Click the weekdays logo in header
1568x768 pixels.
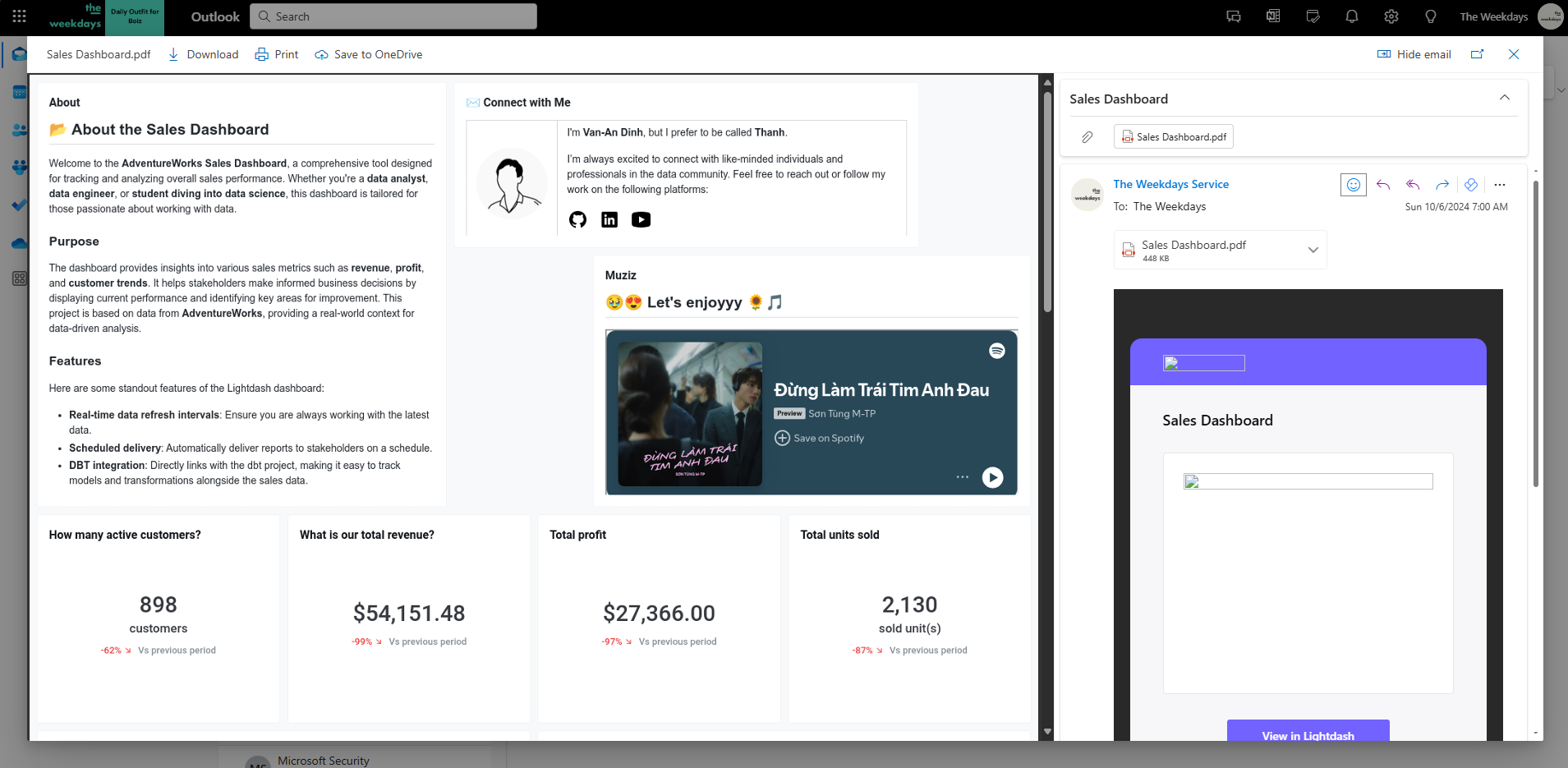click(76, 16)
